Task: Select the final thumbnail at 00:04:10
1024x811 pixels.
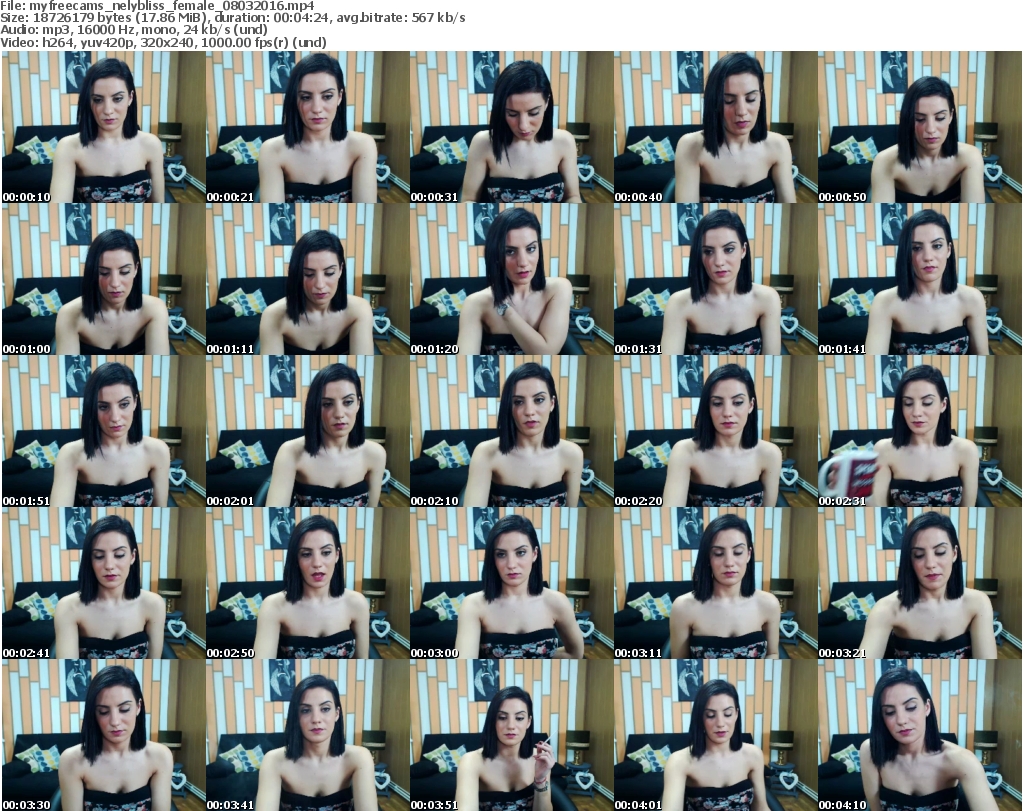Action: (919, 735)
